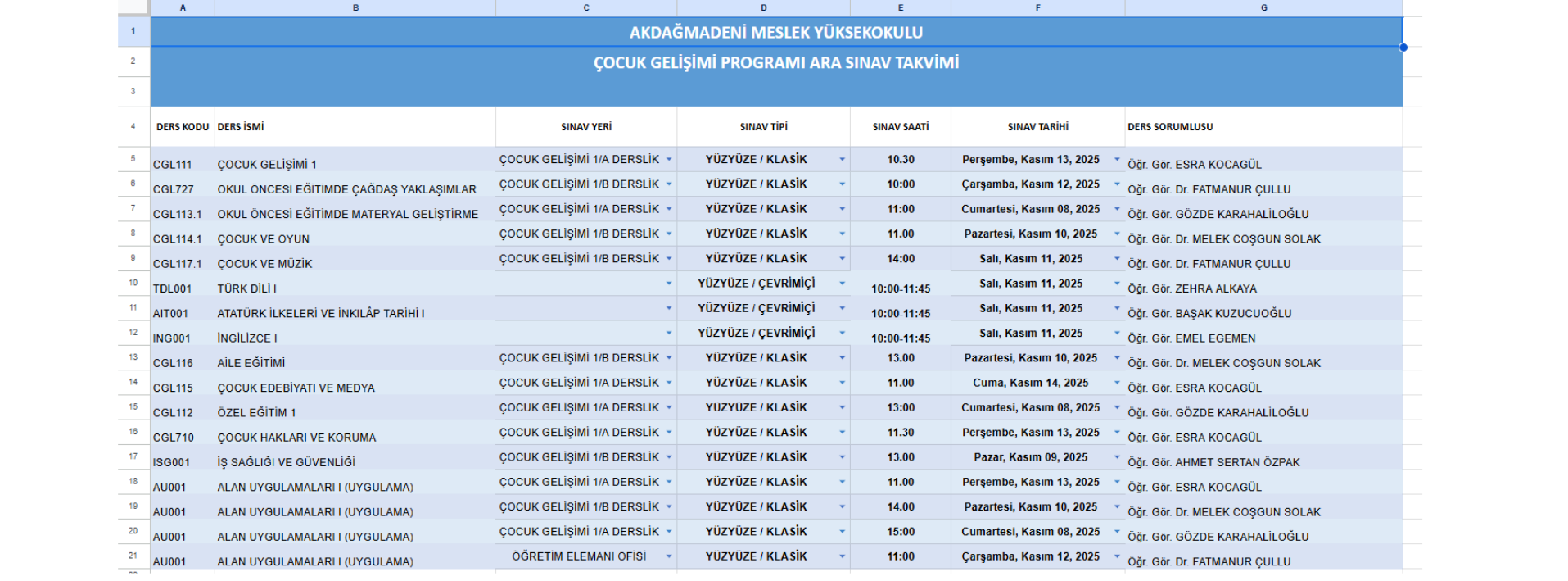This screenshot has width=1568, height=581.
Task: Select column B header
Action: coord(355,7)
